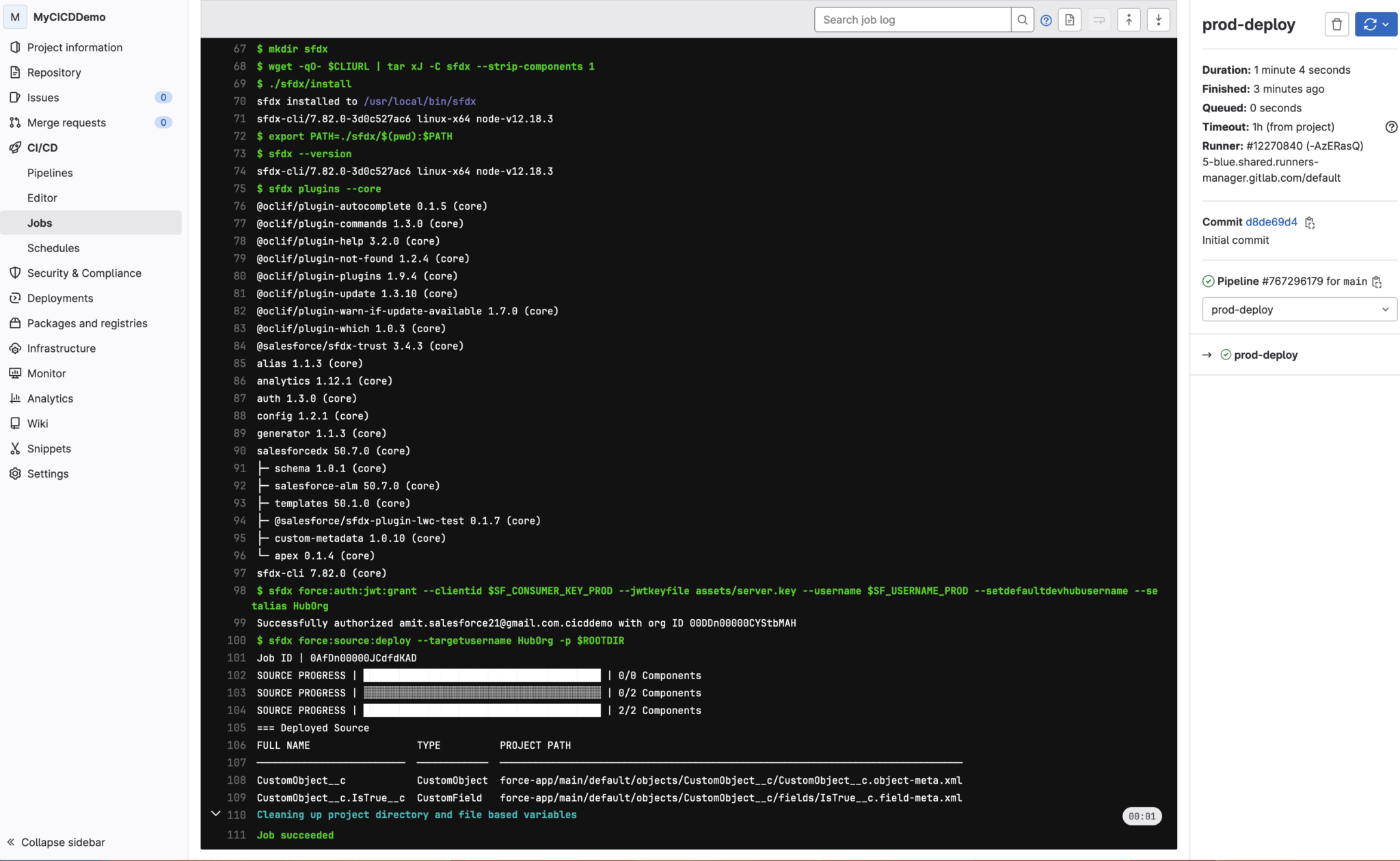
Task: Toggle line wrapping in the job log
Action: [1099, 19]
